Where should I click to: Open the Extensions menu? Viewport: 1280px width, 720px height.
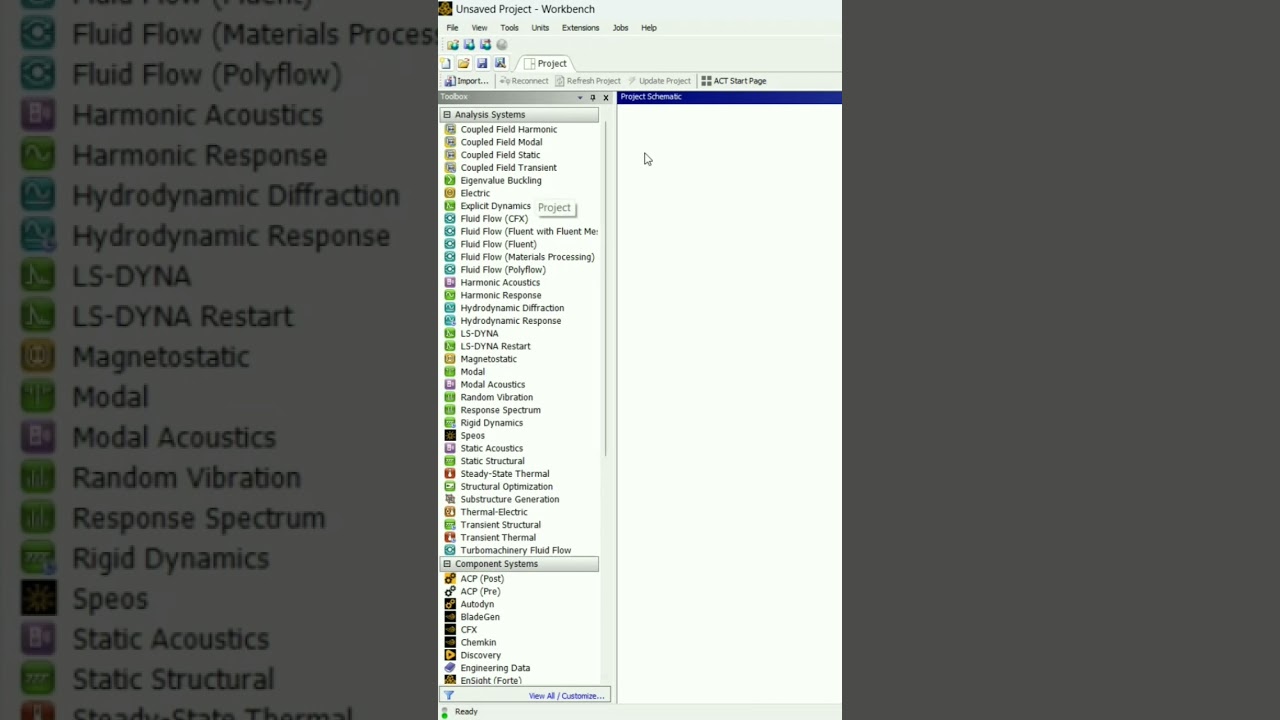click(x=580, y=28)
